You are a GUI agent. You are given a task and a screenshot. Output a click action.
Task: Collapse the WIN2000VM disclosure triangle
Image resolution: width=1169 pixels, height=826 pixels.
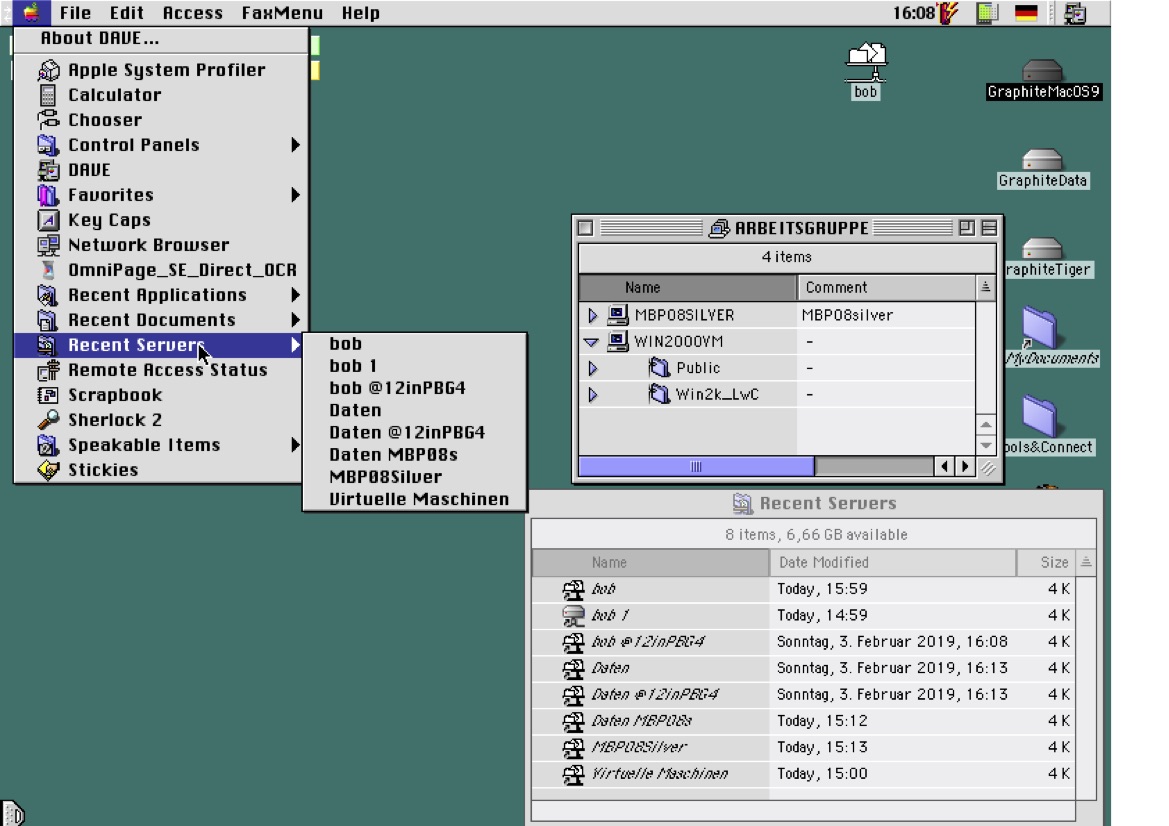[x=592, y=342]
